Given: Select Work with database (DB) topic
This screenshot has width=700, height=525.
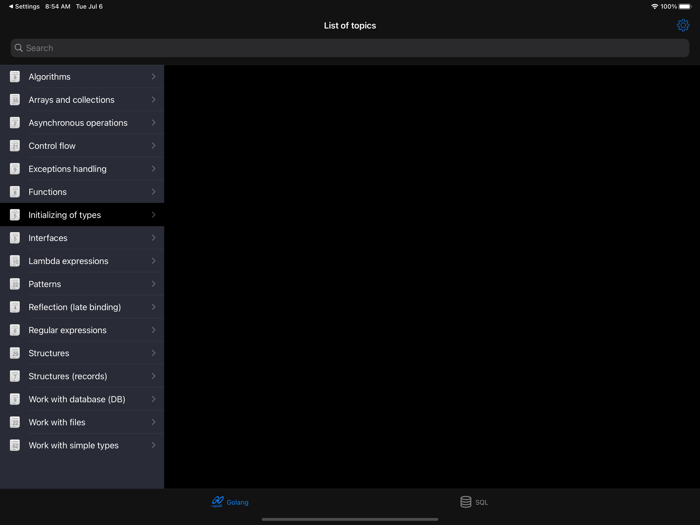Looking at the screenshot, I should (82, 399).
